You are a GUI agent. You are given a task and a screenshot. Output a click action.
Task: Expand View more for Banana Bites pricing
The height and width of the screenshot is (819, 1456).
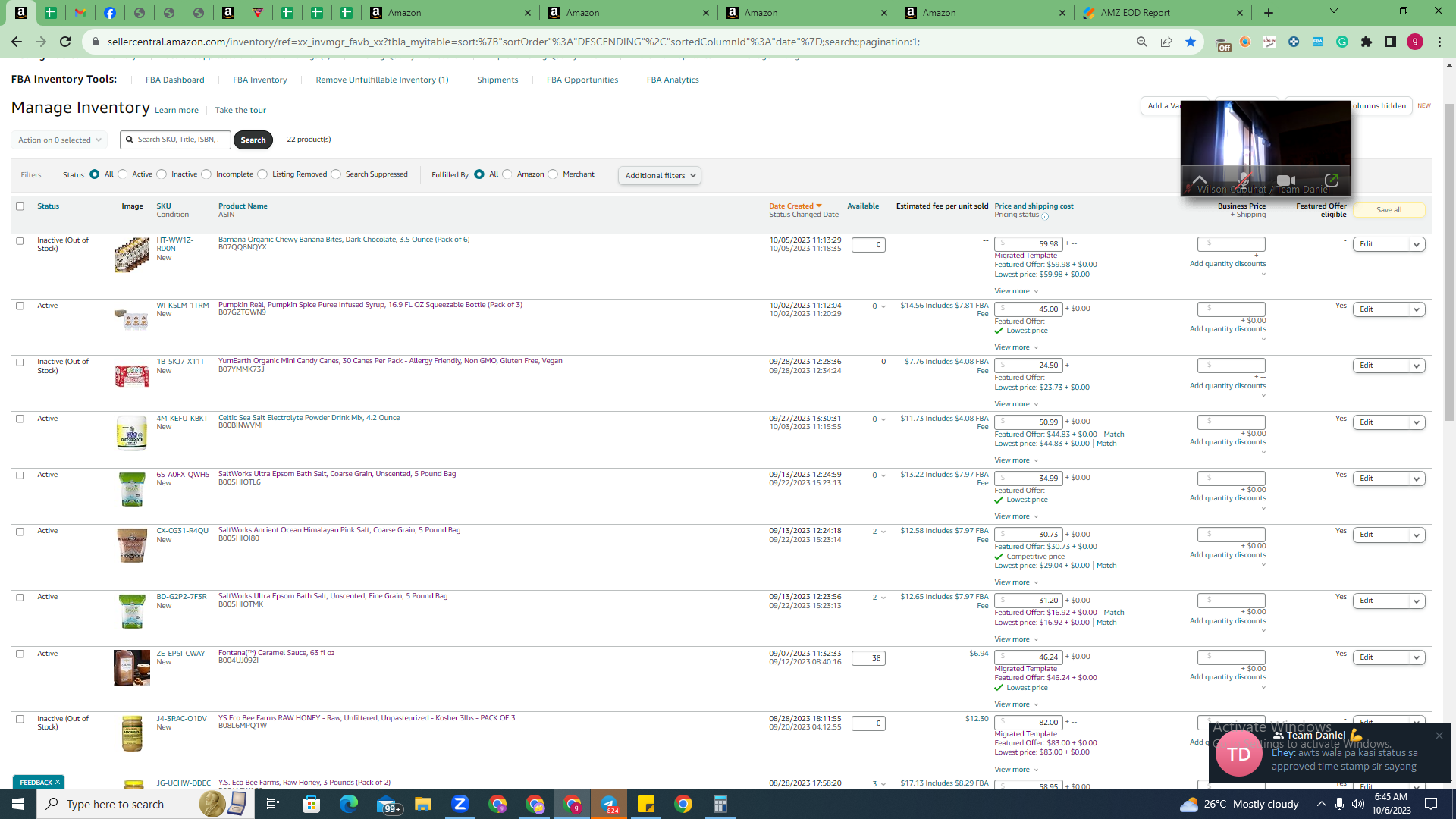tap(1016, 291)
